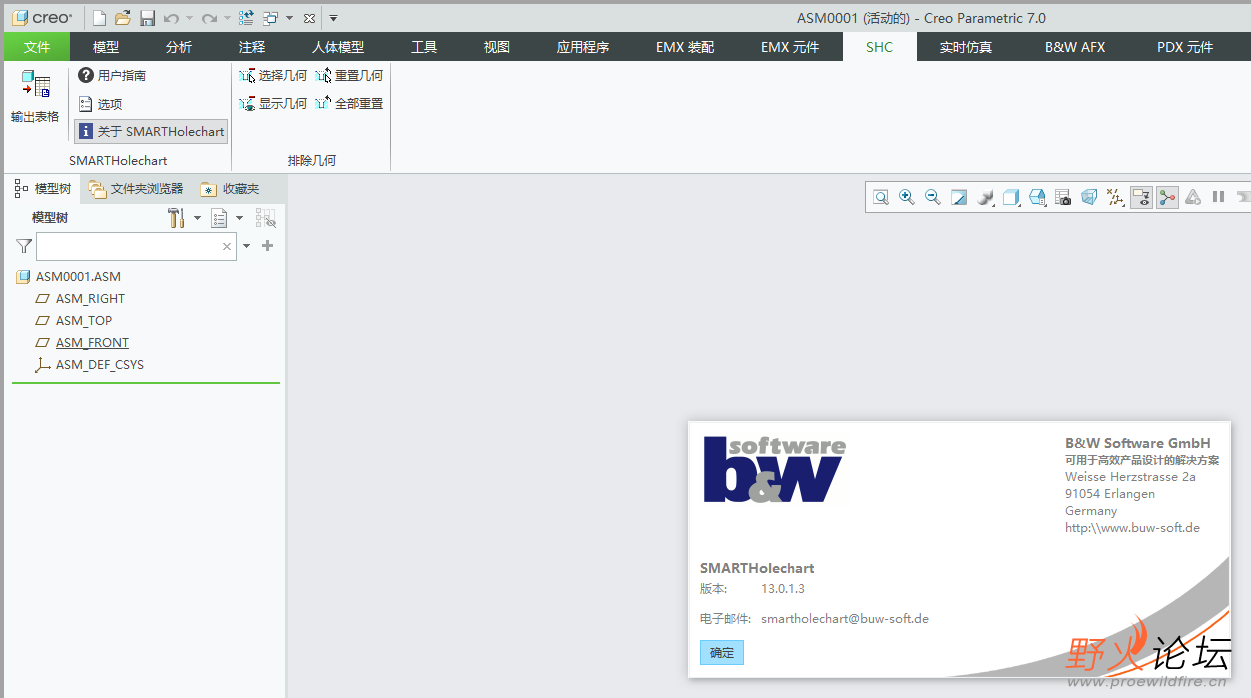The image size is (1251, 698).
Task: Expand the Windows list dropdown arrow
Action: [x=289, y=18]
